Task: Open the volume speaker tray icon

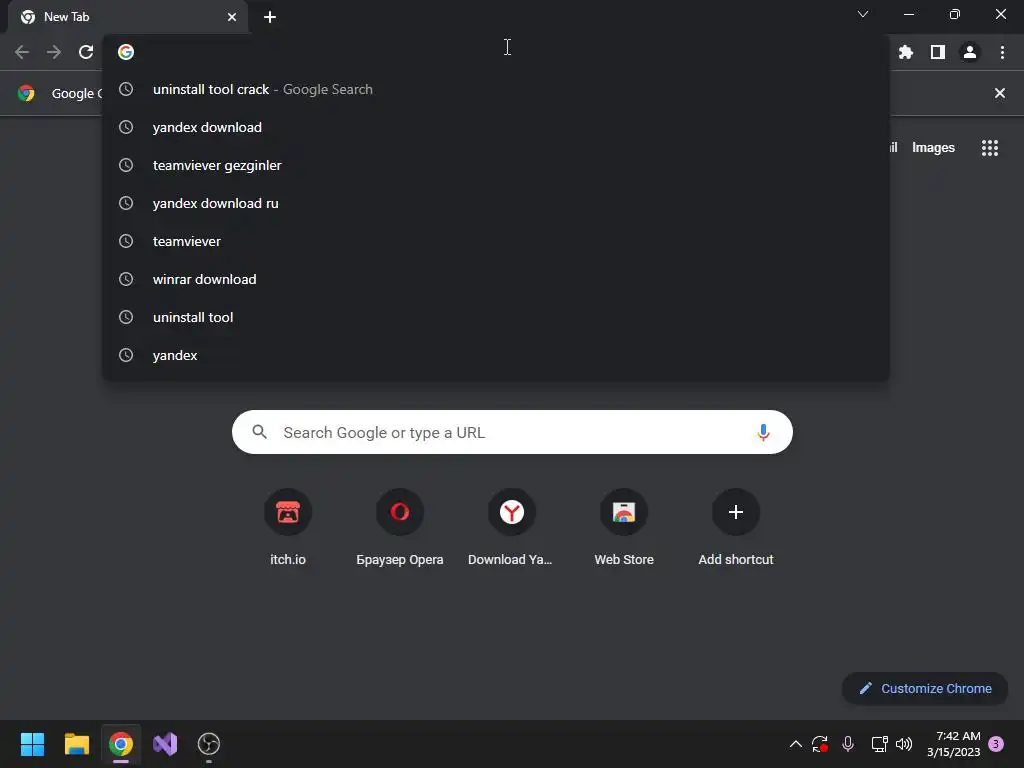Action: [904, 744]
